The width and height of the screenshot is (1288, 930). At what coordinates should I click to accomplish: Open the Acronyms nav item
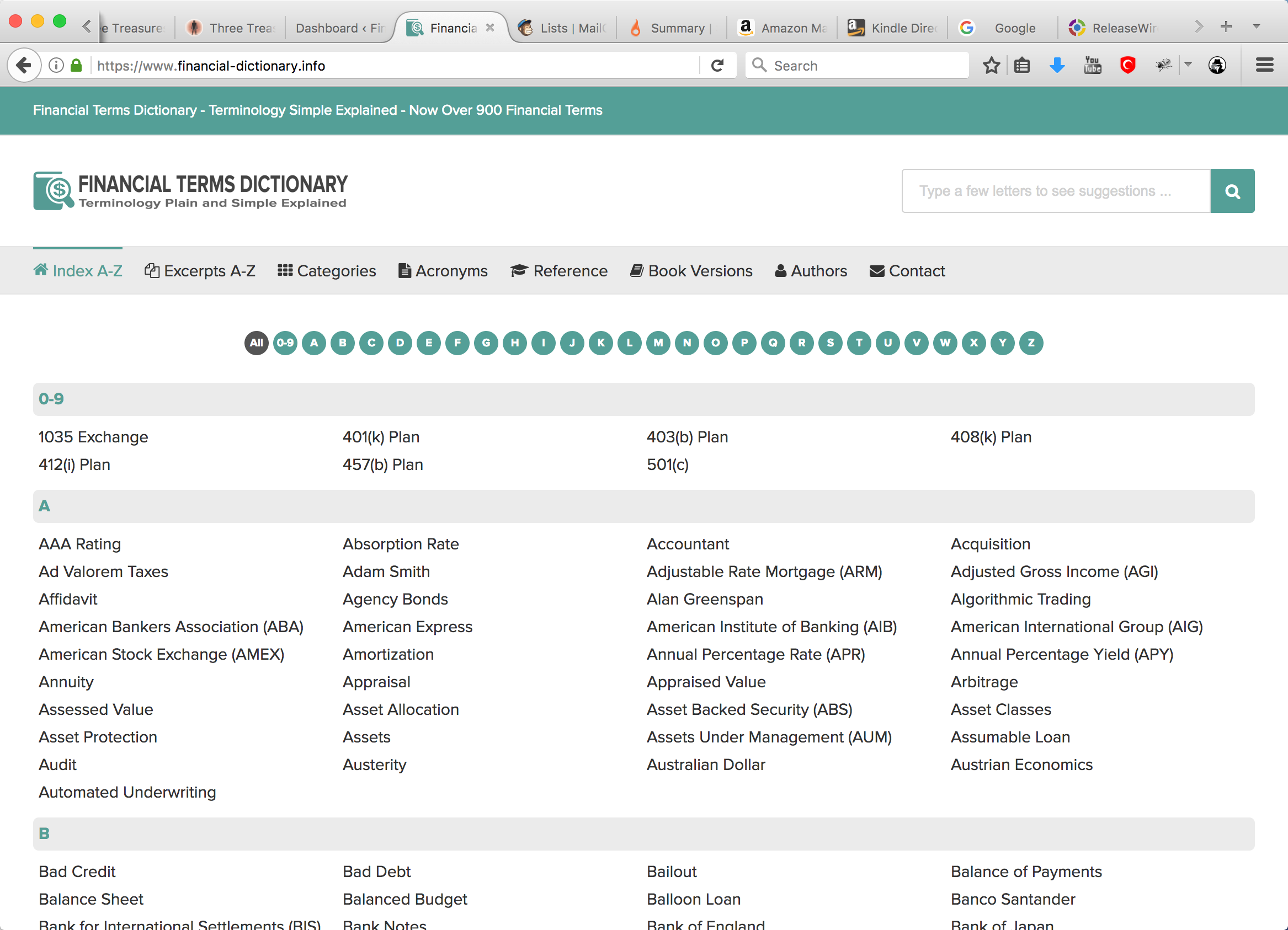click(x=443, y=271)
